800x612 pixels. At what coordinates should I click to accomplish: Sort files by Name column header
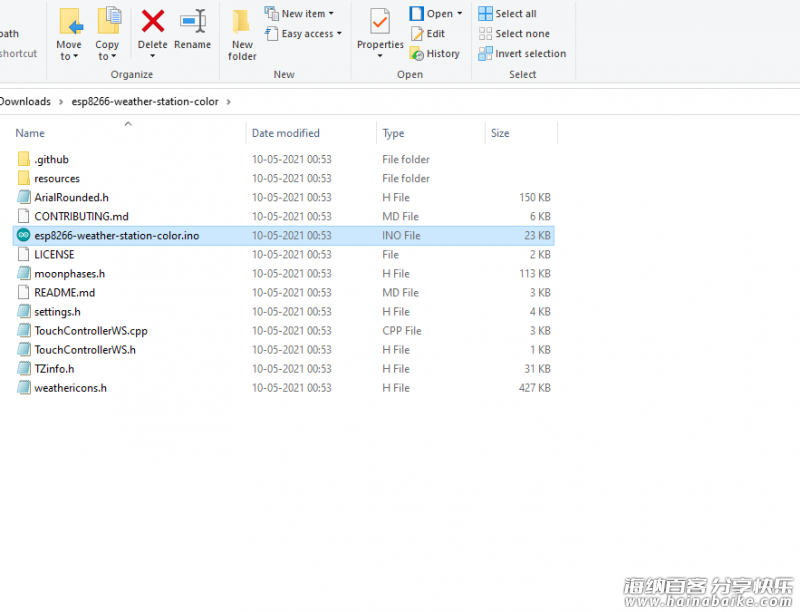point(30,133)
